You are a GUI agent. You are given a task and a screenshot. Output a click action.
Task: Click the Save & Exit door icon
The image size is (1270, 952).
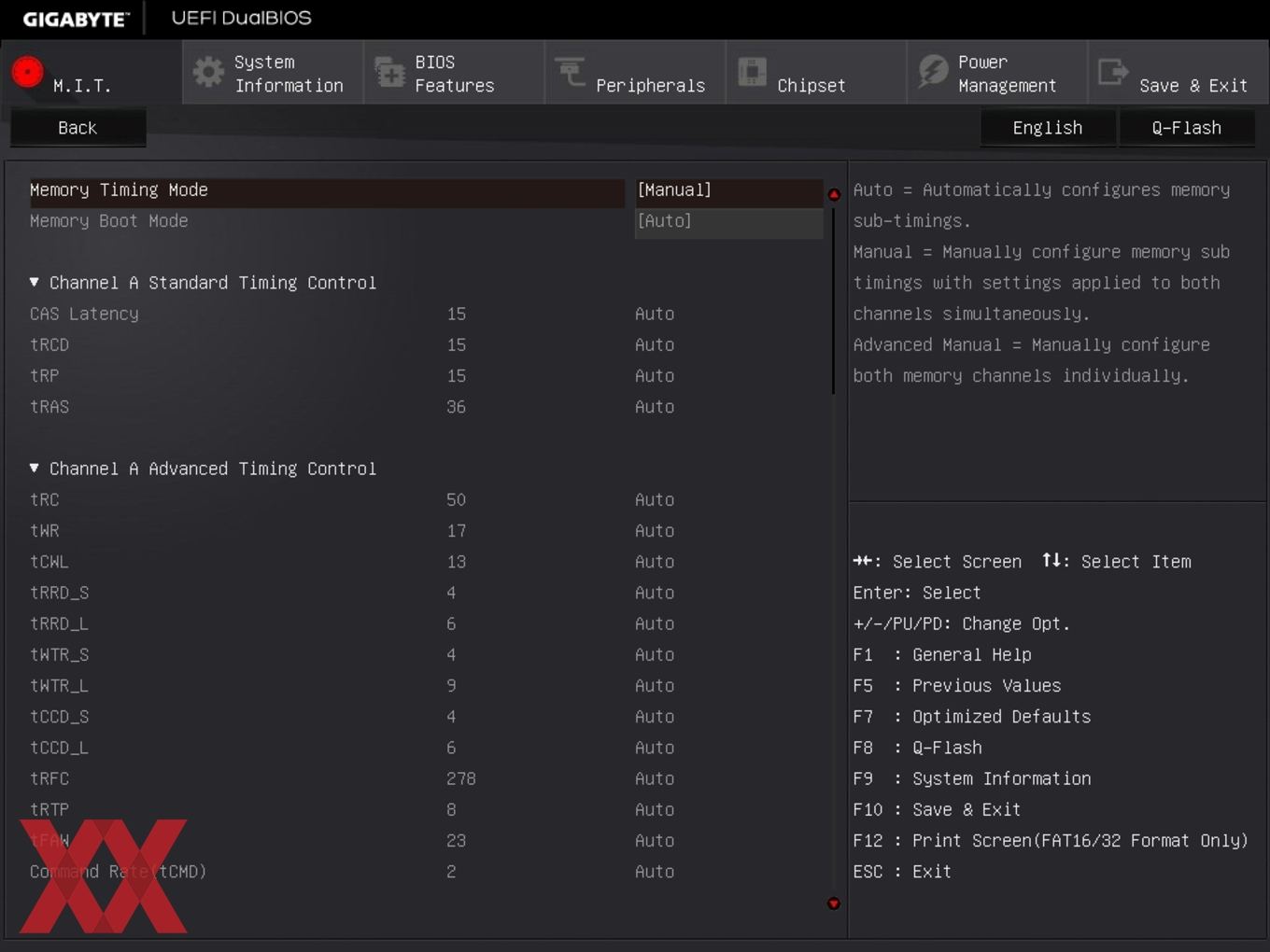[x=1113, y=72]
